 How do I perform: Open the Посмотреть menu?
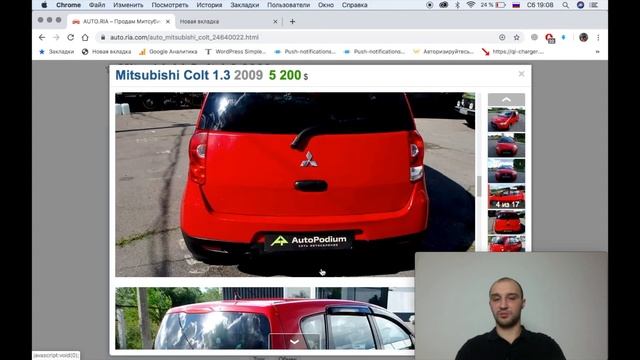(170, 5)
